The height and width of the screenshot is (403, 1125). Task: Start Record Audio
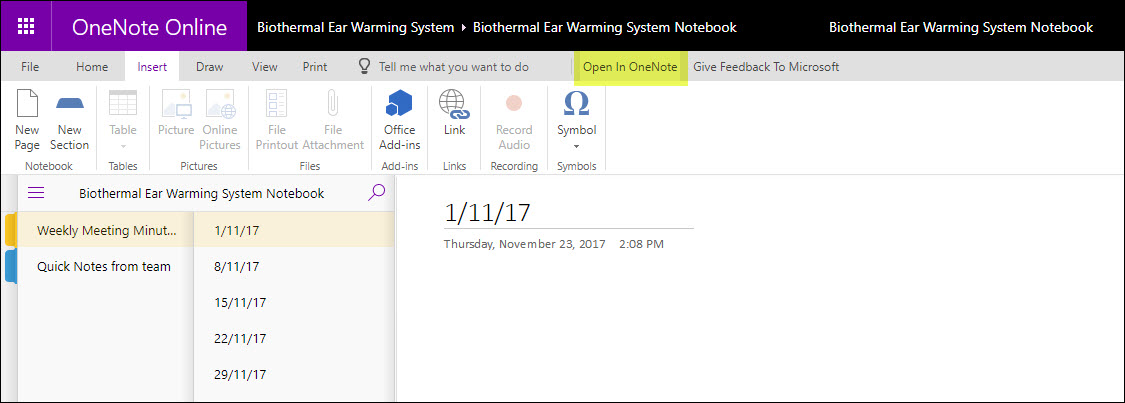click(514, 119)
